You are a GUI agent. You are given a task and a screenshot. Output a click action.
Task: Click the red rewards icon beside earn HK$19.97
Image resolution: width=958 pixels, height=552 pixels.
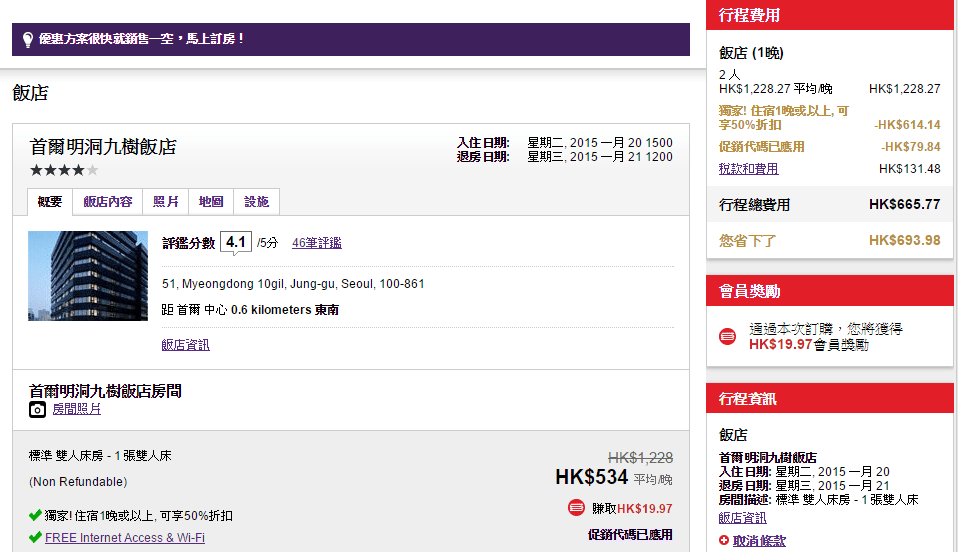pos(576,508)
